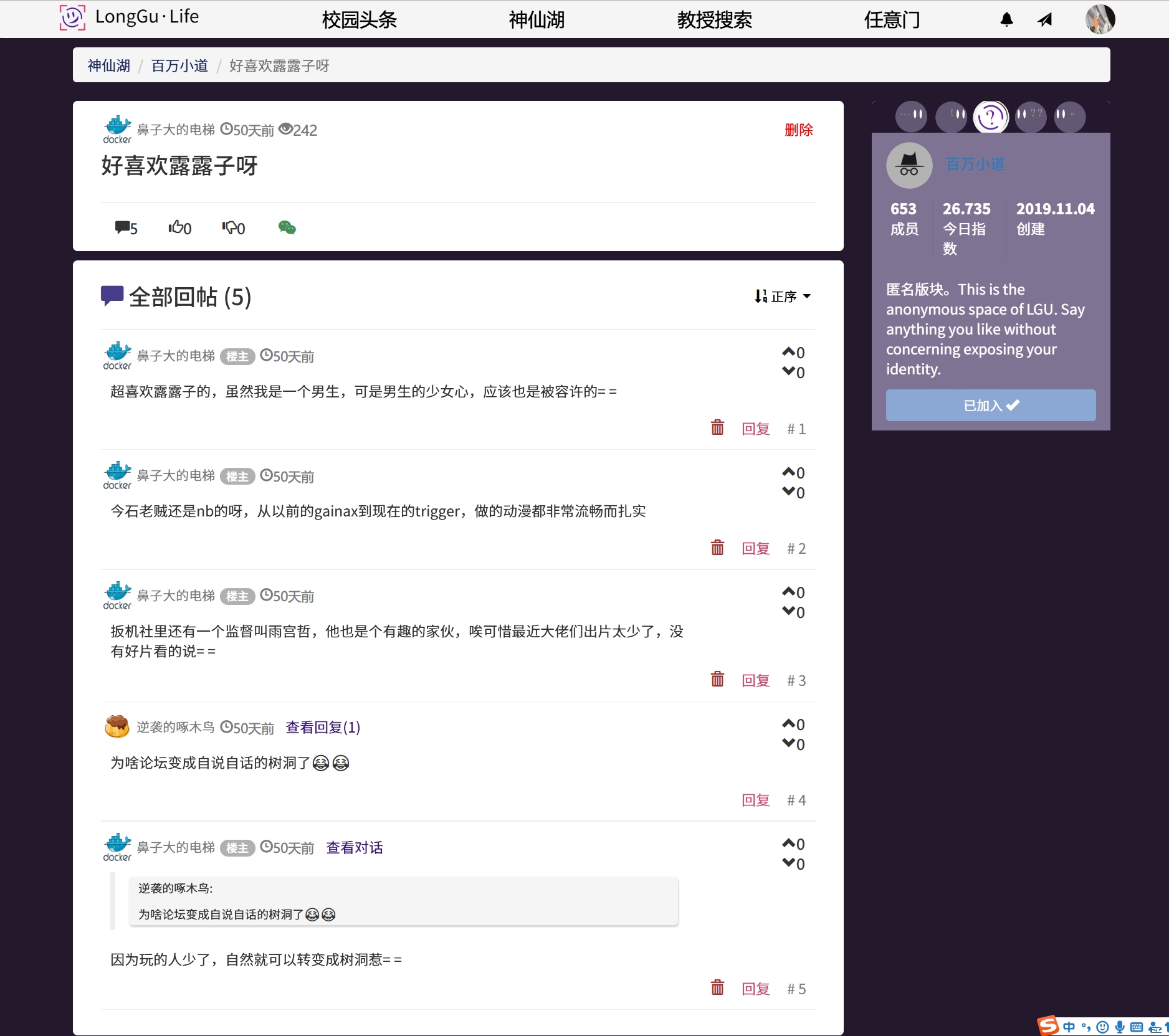Image resolution: width=1169 pixels, height=1036 pixels.
Task: Downvote reply #4 with down arrow
Action: (789, 744)
